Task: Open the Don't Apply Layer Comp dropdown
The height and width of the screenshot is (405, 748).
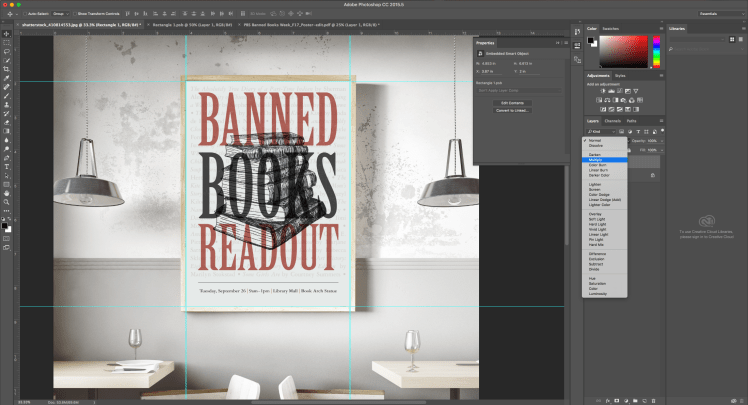Action: (519, 91)
